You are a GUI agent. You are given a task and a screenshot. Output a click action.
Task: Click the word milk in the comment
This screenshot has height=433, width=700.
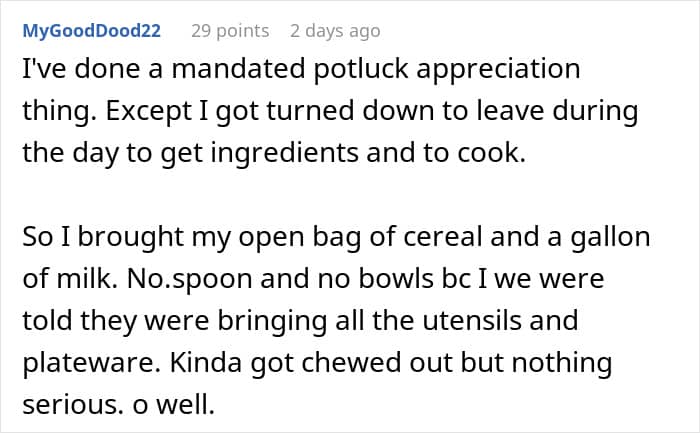coord(84,279)
